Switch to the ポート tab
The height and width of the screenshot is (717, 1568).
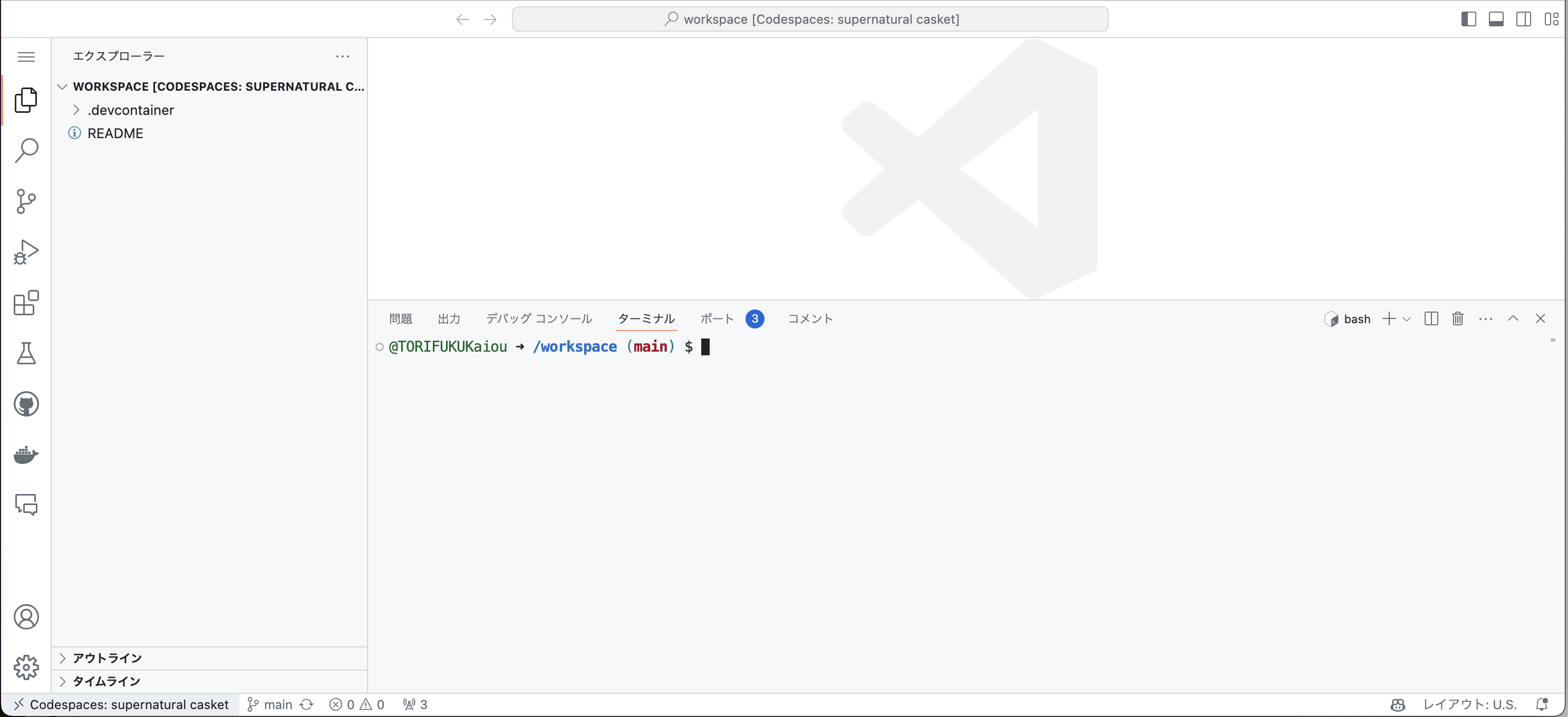[x=717, y=319]
